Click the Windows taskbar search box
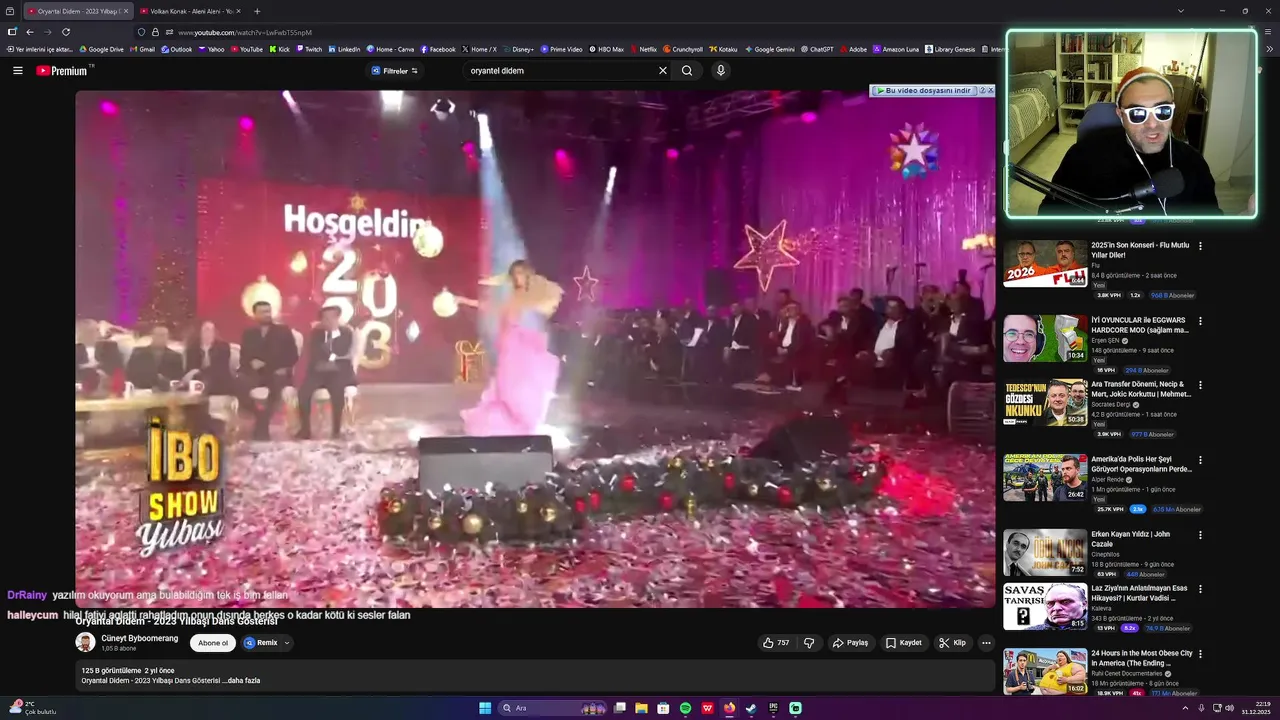The height and width of the screenshot is (720, 1280). coord(554,708)
